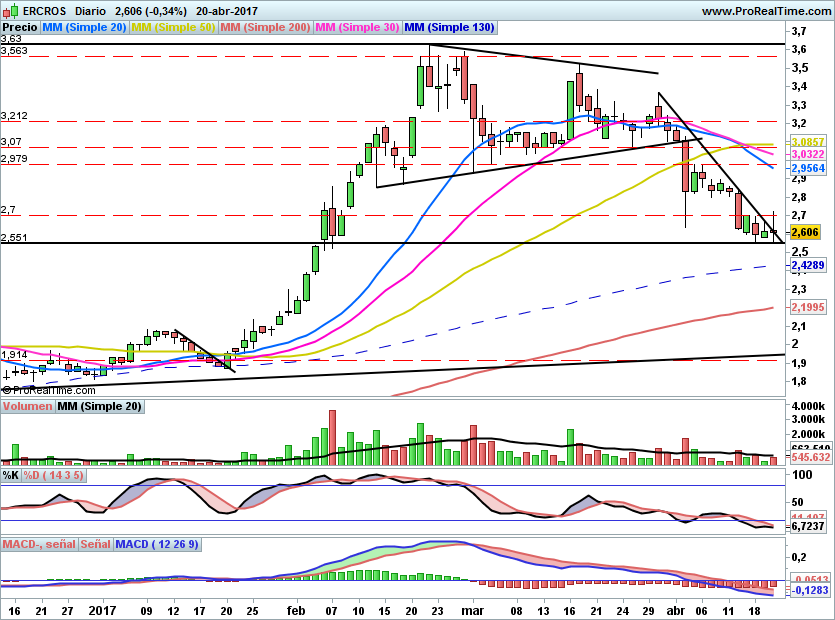This screenshot has width=835, height=620.
Task: Select the Precio label tab
Action: [19, 27]
